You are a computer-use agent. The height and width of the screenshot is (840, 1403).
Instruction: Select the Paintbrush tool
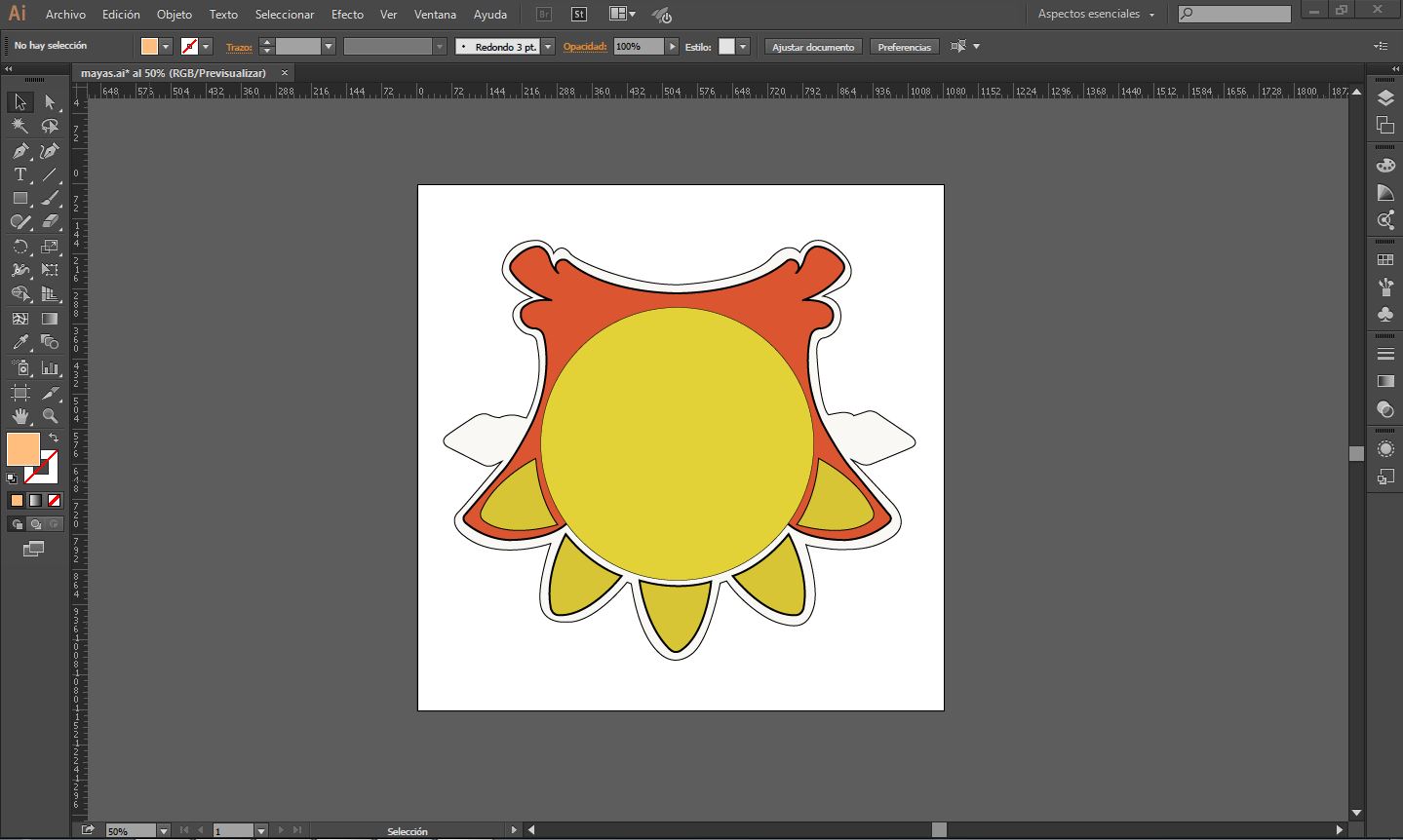click(50, 198)
